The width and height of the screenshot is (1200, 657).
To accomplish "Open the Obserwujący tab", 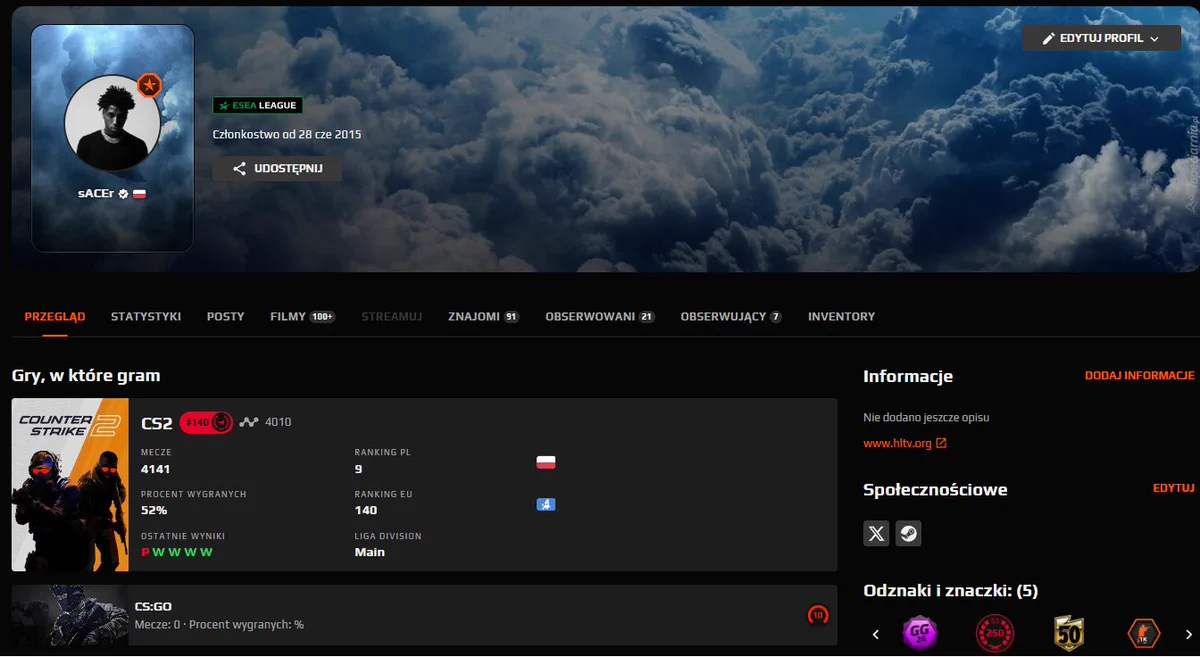I will [x=731, y=316].
